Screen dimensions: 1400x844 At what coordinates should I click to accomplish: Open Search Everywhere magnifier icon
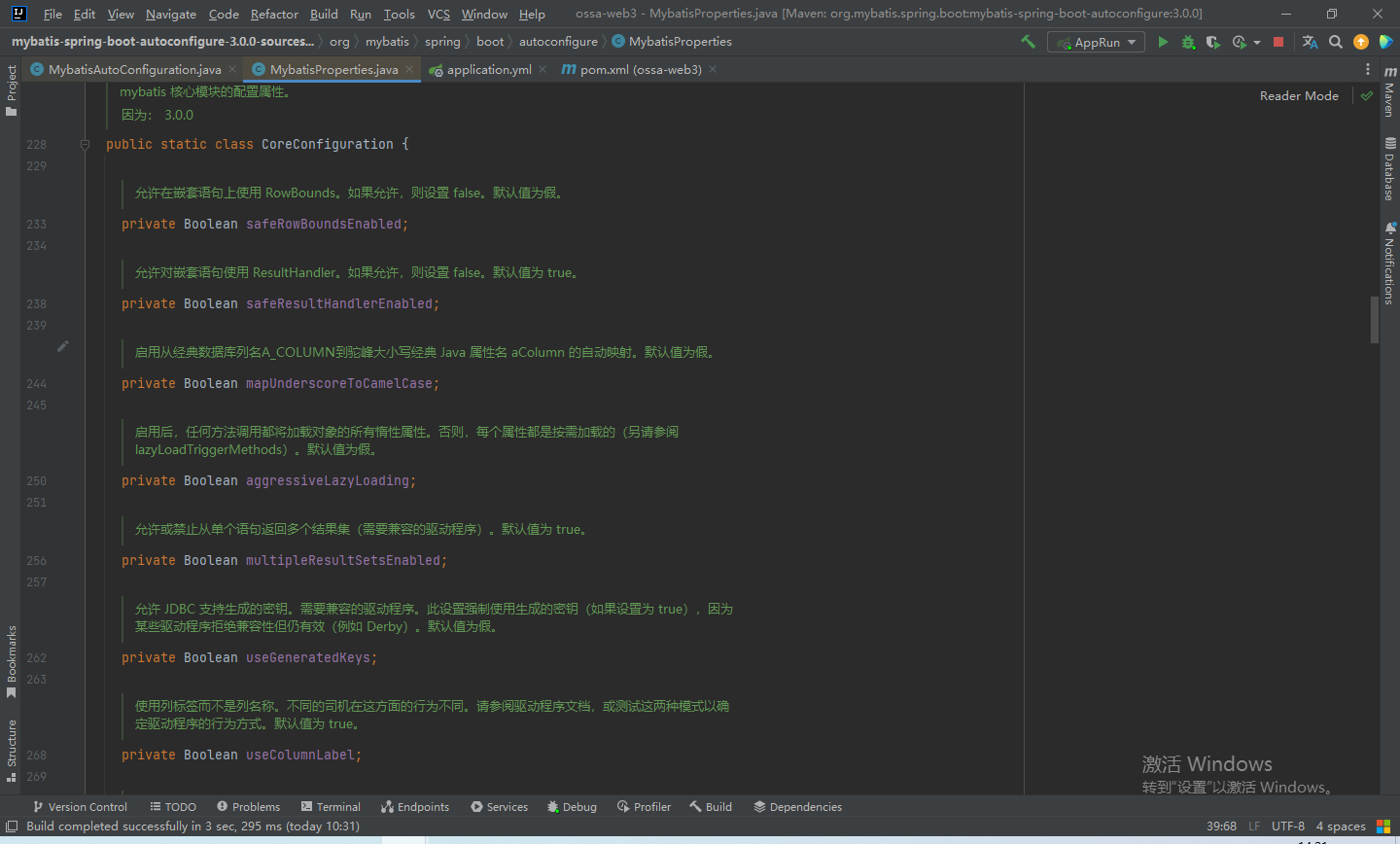(1336, 42)
